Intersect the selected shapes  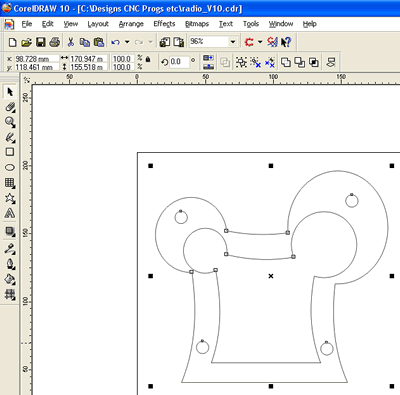314,62
